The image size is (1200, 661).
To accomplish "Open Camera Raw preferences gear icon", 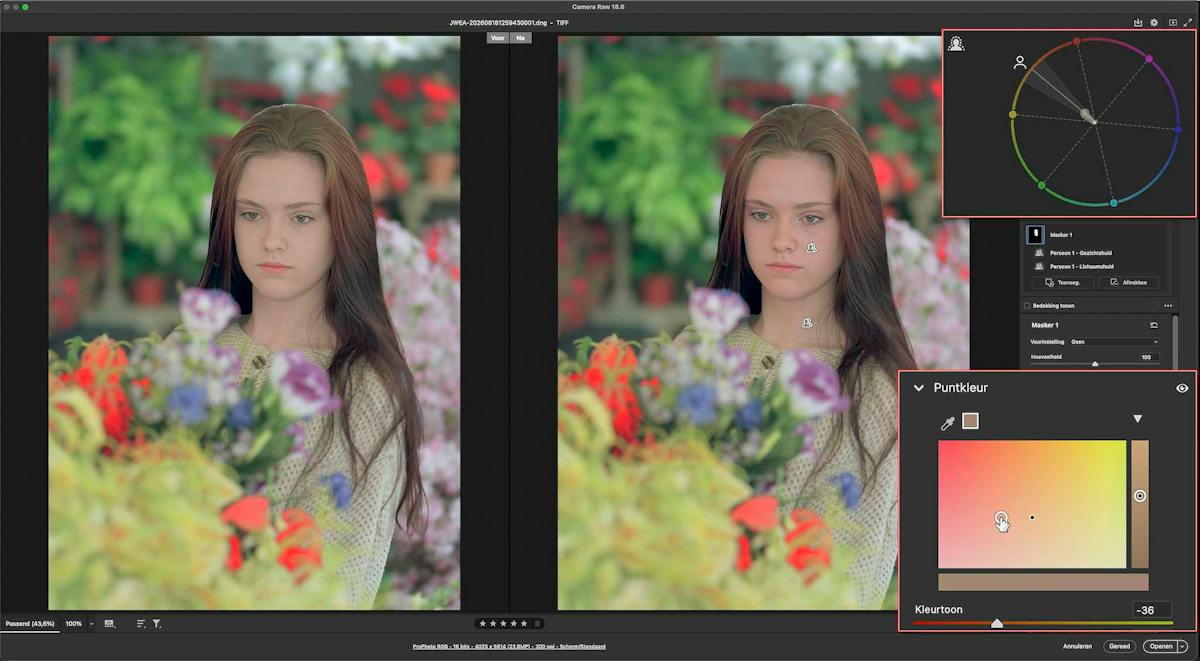I will [x=1154, y=22].
